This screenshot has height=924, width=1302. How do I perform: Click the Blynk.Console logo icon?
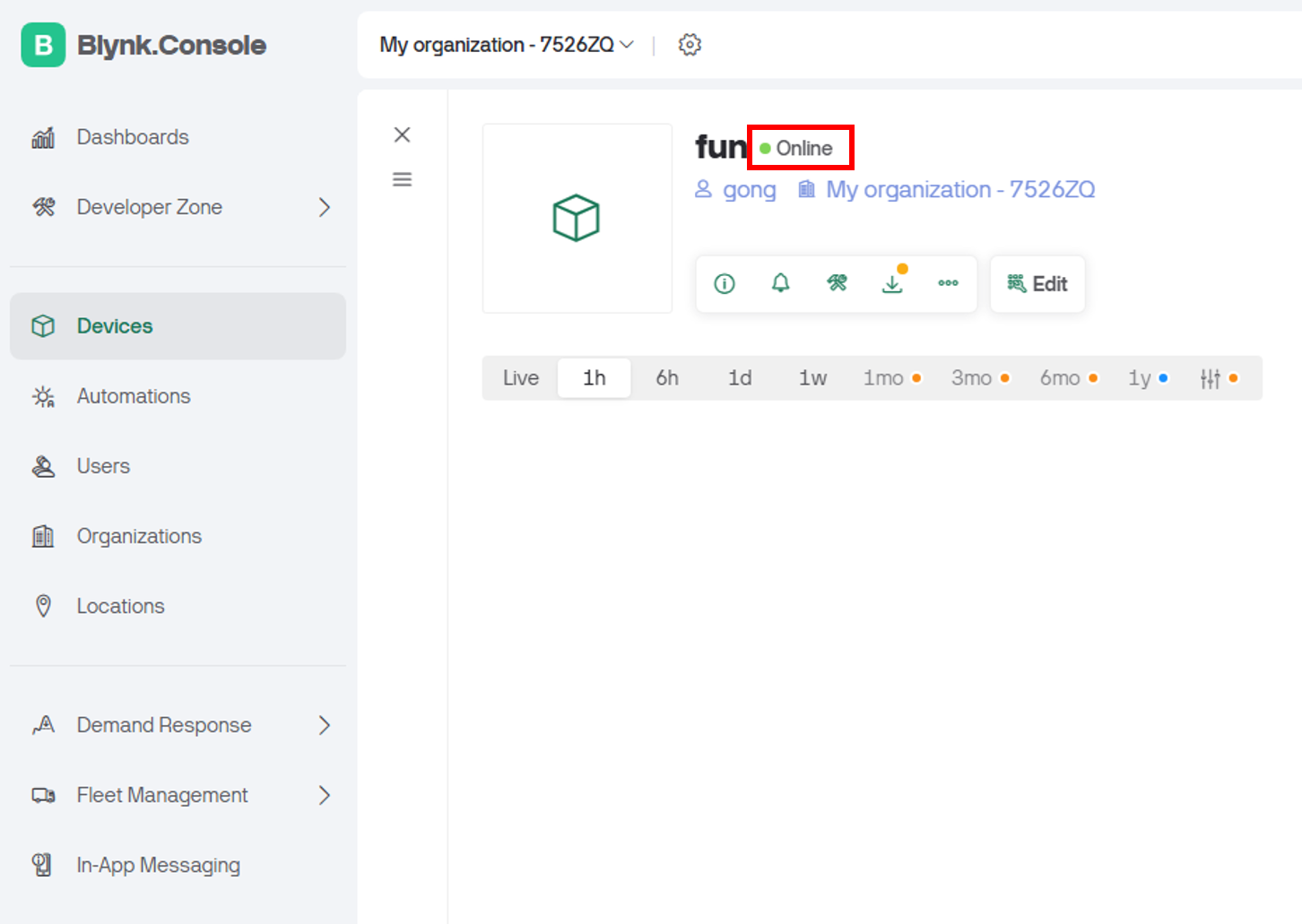pos(43,45)
